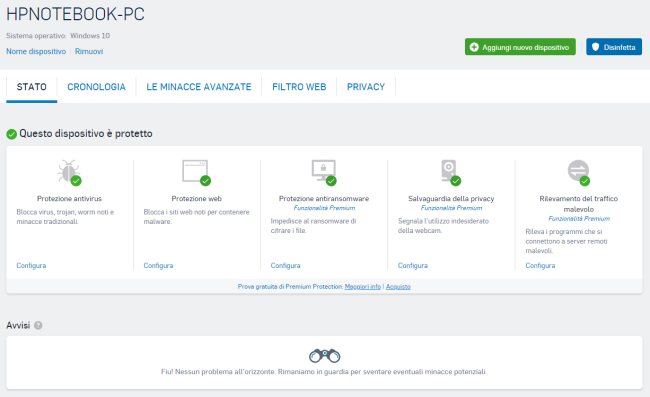Click the web protection browser window icon
The width and height of the screenshot is (650, 397).
coord(196,172)
